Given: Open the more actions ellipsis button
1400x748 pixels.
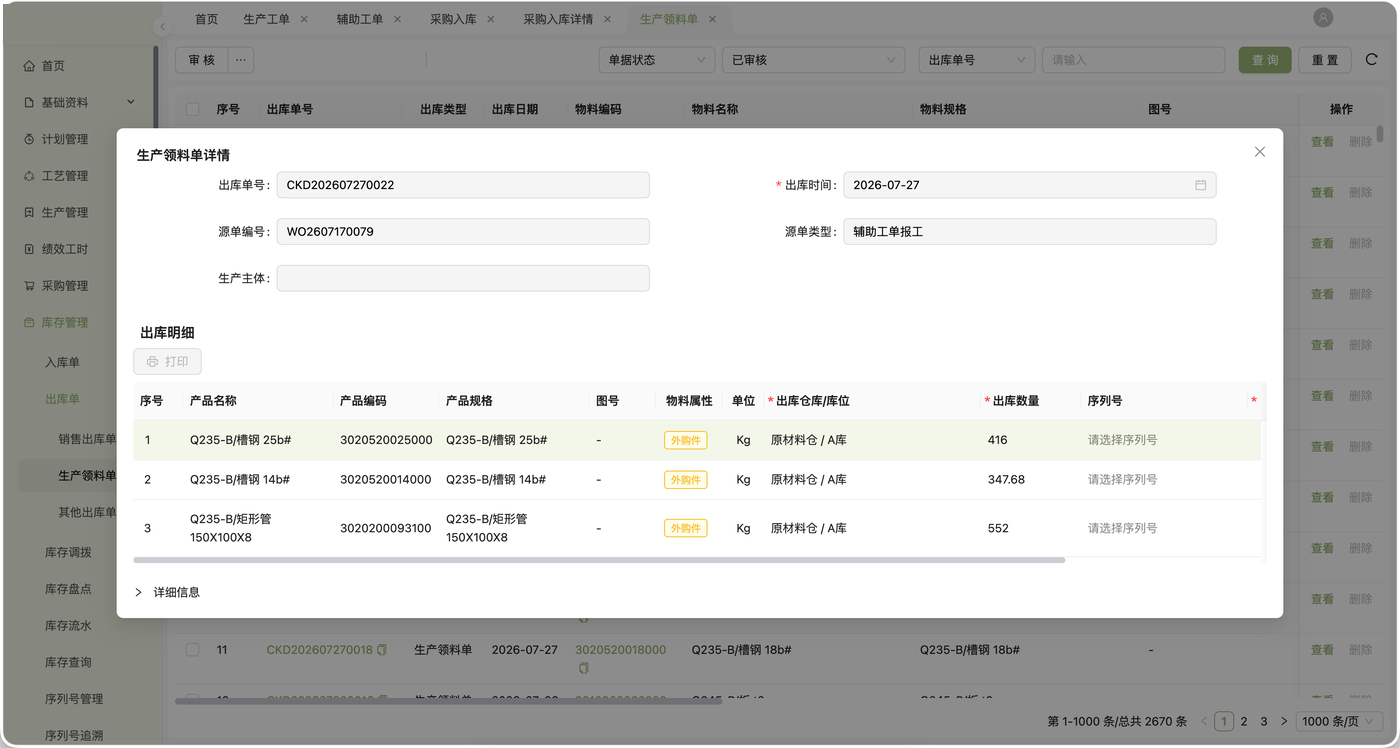Looking at the screenshot, I should tap(240, 60).
